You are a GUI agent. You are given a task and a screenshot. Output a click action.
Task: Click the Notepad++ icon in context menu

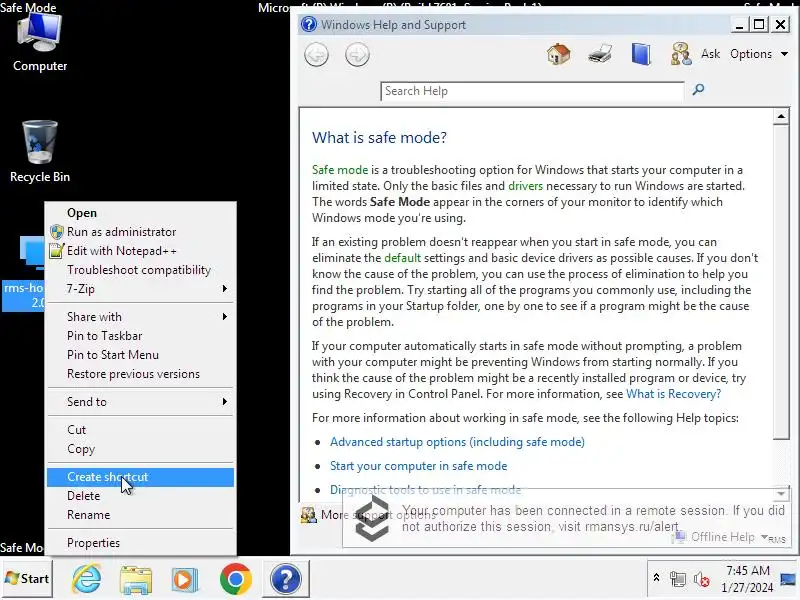(56, 251)
